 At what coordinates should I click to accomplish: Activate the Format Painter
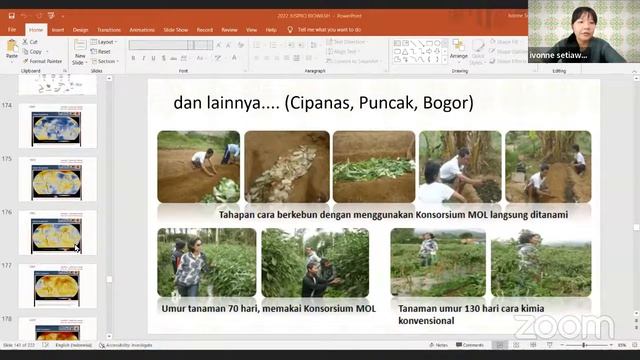[42, 61]
